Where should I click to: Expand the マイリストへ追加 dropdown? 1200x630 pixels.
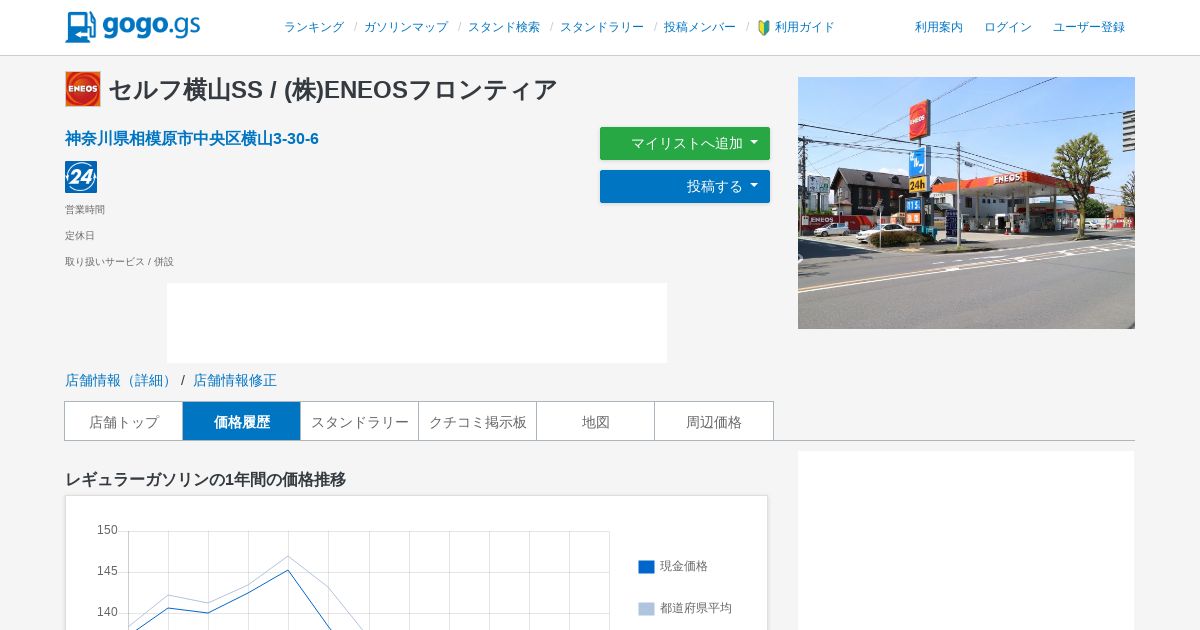click(685, 143)
